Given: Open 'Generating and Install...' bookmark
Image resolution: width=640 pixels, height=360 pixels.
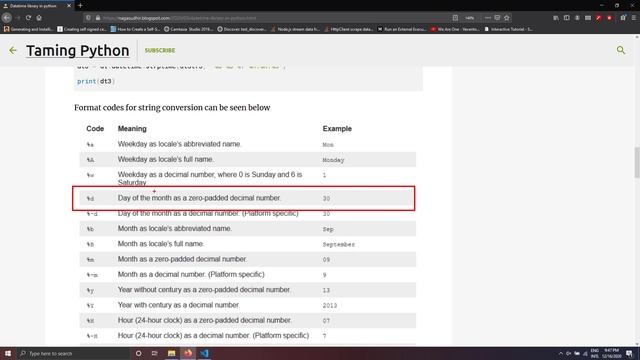Looking at the screenshot, I should pyautogui.click(x=28, y=29).
